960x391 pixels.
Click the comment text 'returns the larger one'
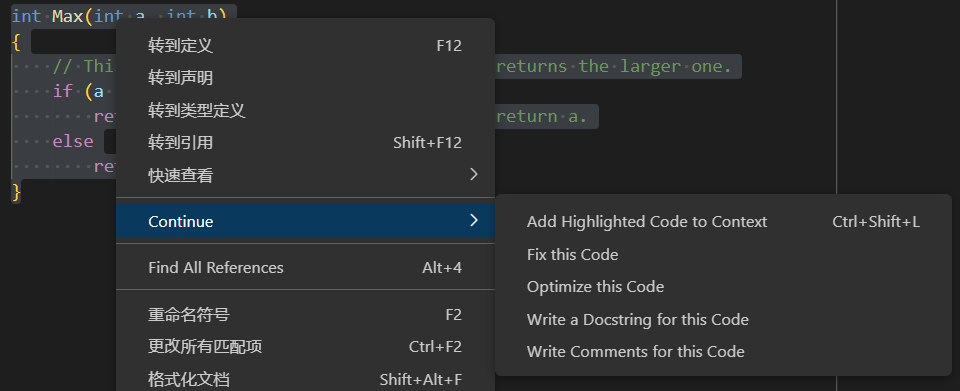coord(614,66)
